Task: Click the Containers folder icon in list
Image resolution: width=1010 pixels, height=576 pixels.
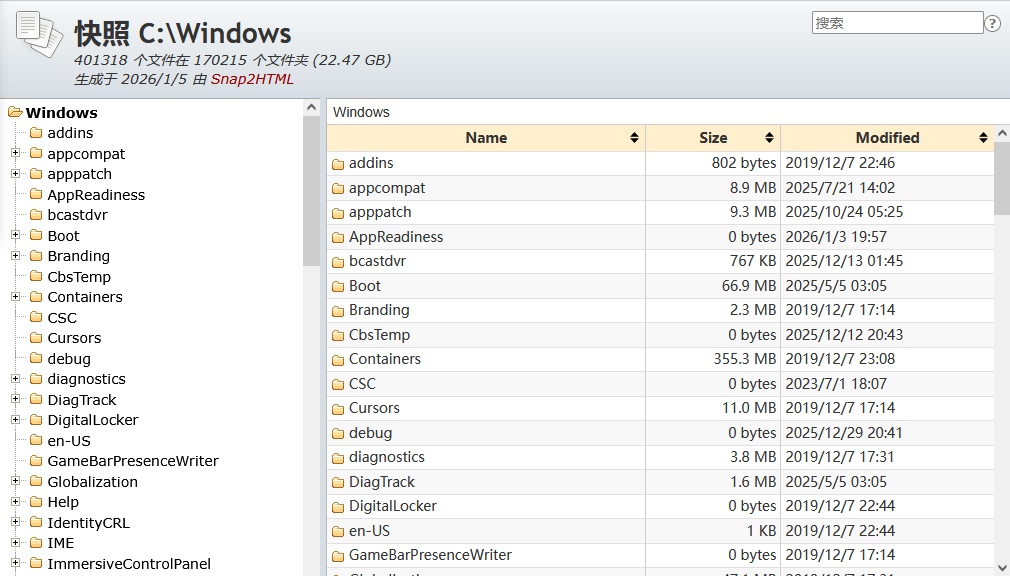Action: (338, 360)
